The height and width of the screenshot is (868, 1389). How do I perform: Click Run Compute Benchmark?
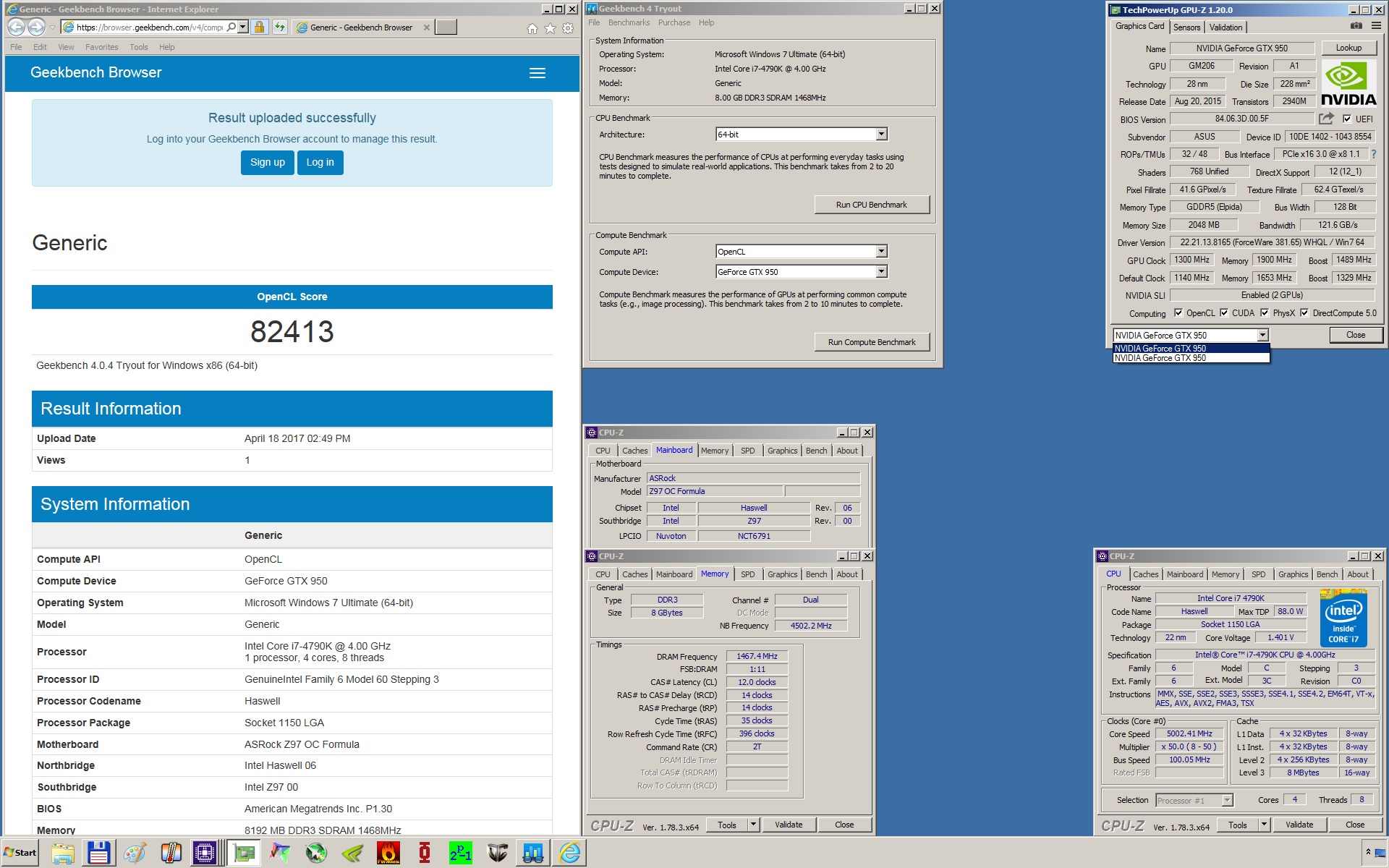[872, 342]
